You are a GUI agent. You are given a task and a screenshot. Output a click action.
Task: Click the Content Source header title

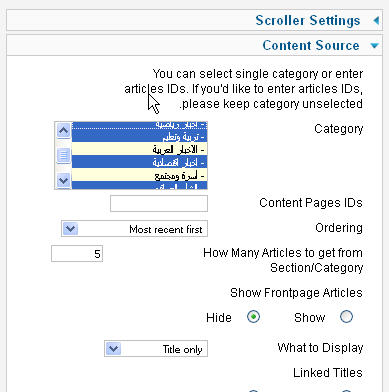point(311,45)
